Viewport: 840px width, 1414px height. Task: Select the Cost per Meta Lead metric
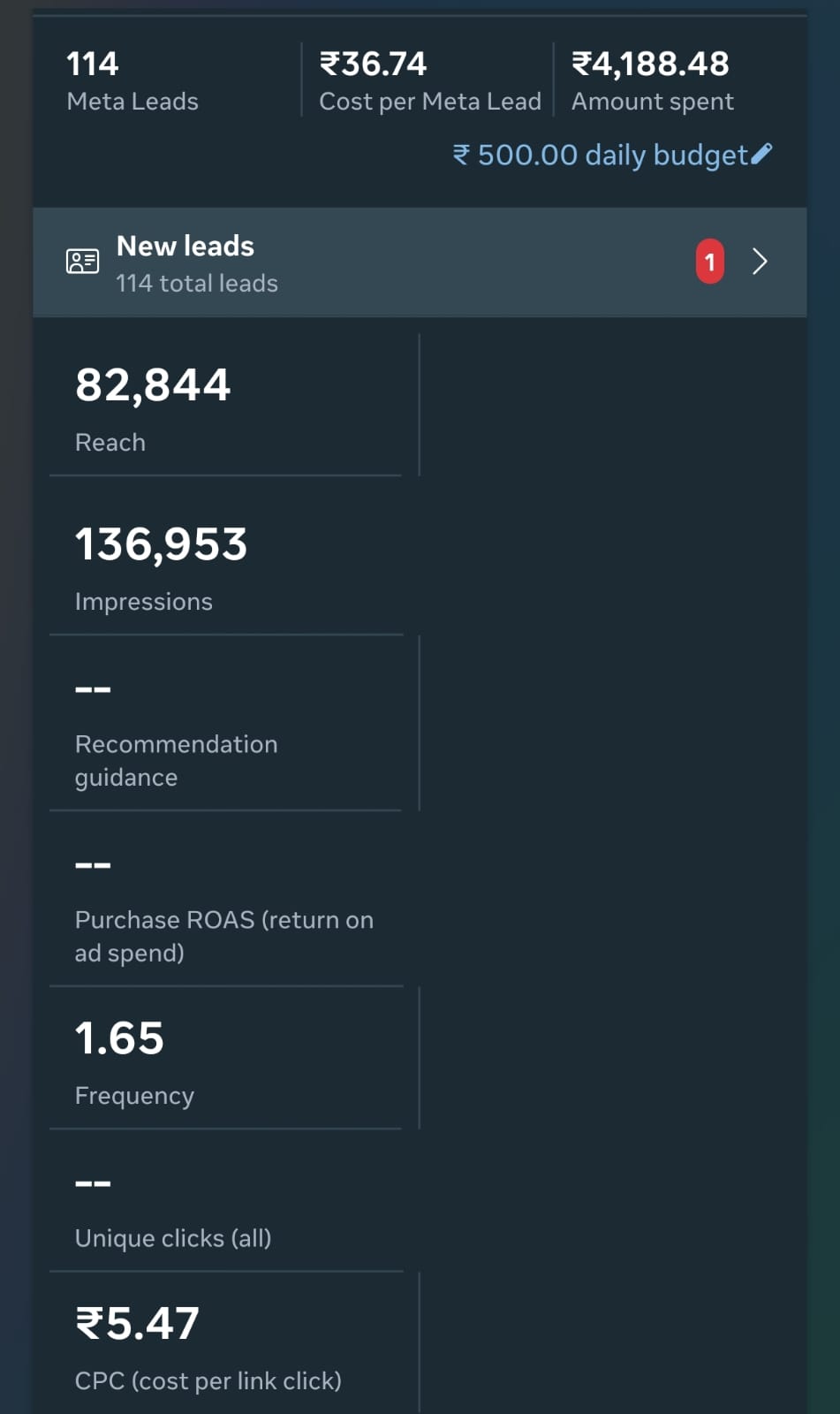coord(429,81)
